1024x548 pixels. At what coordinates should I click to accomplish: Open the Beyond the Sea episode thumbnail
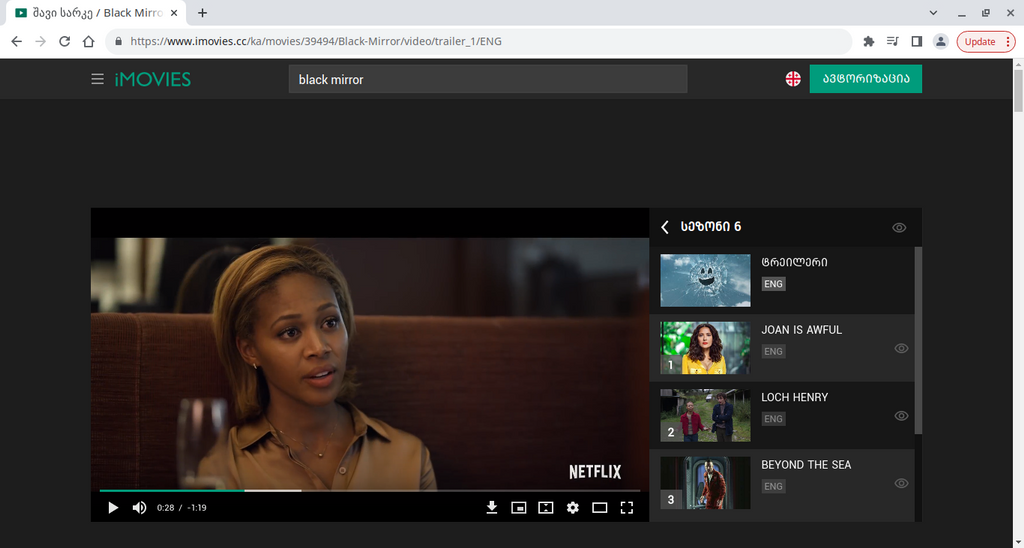tap(705, 483)
